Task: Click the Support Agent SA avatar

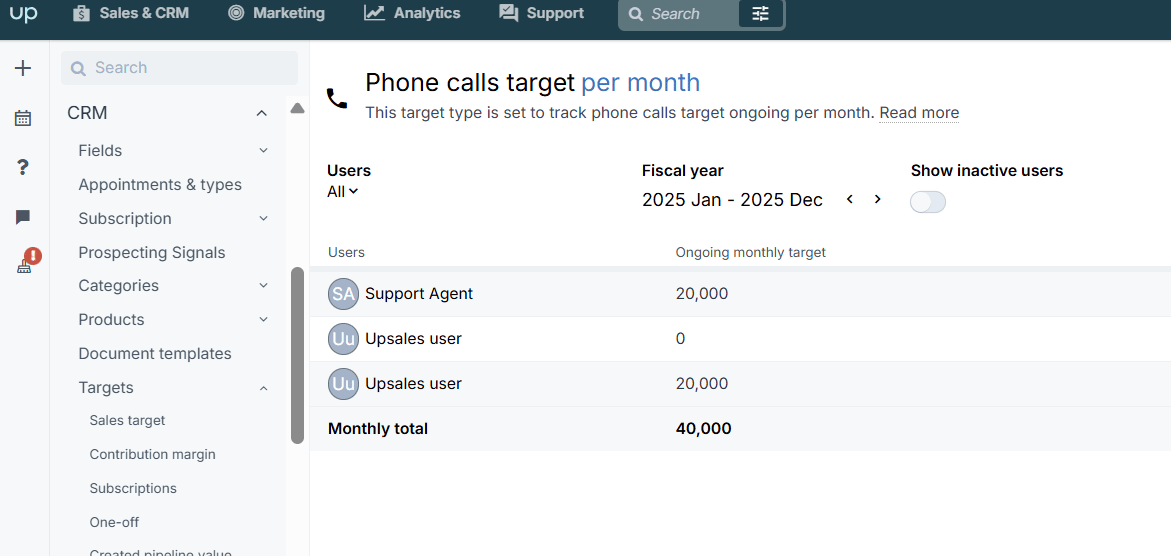Action: (344, 294)
